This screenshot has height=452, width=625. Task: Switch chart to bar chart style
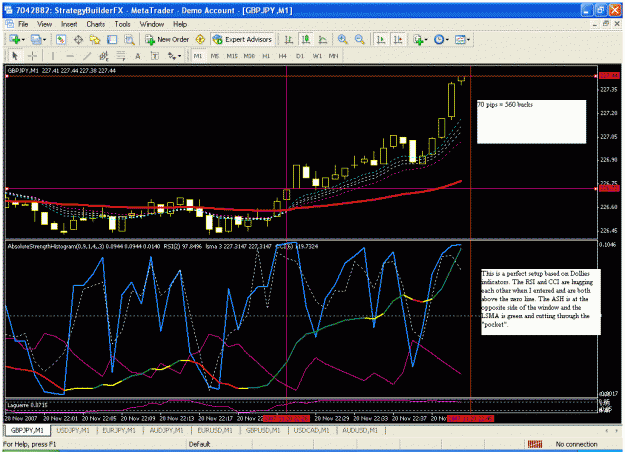[289, 39]
